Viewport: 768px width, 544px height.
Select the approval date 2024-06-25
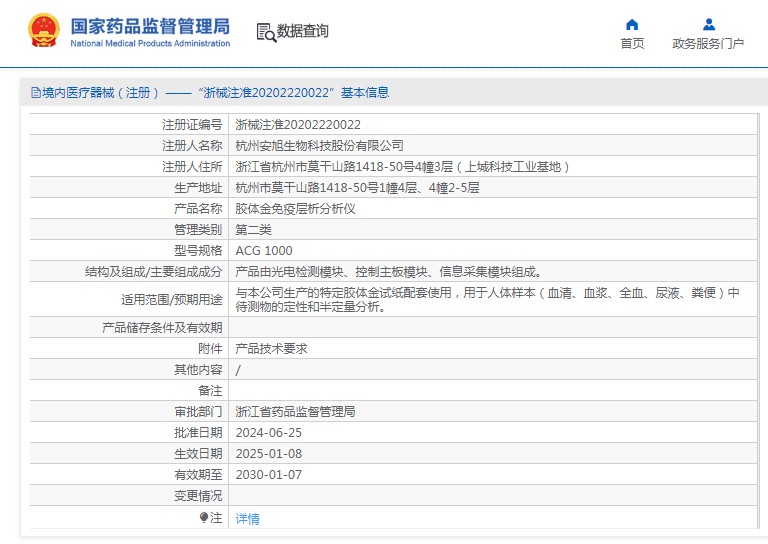coord(268,433)
